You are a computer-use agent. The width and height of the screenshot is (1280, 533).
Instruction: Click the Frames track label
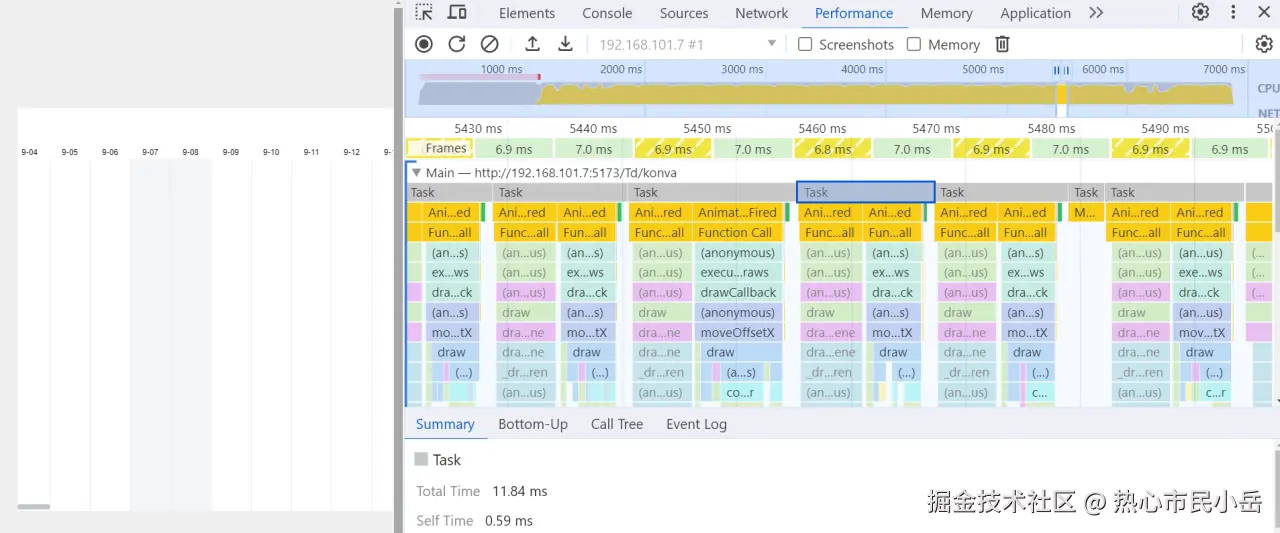click(x=445, y=149)
